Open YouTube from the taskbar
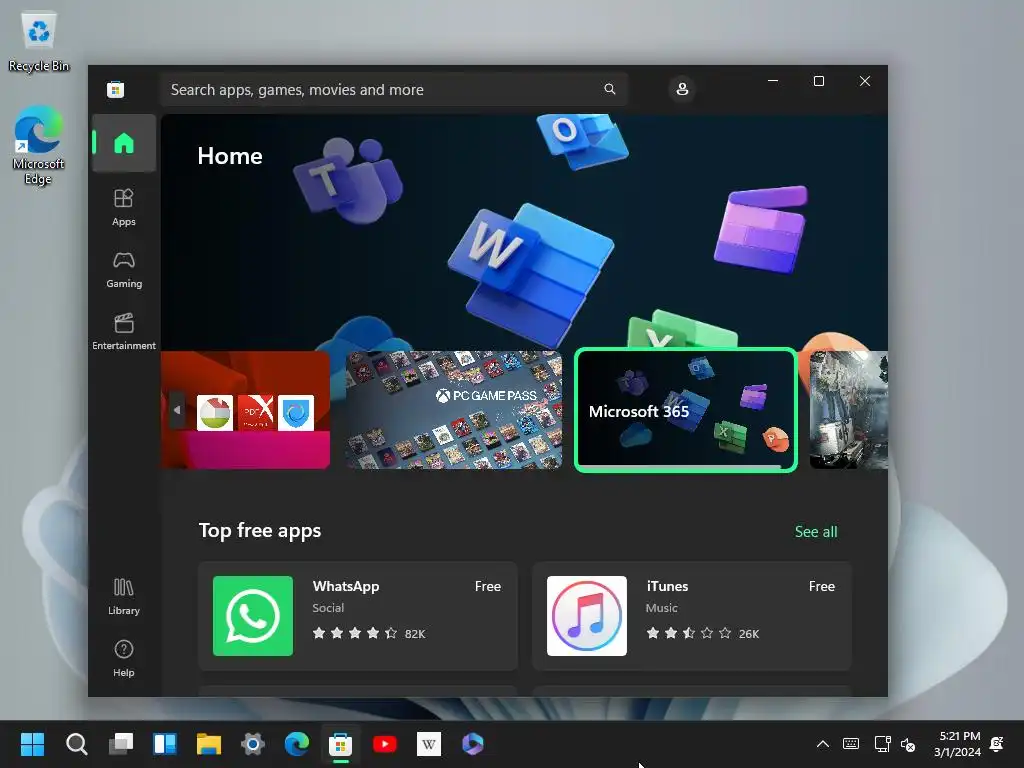1024x768 pixels. 385,744
